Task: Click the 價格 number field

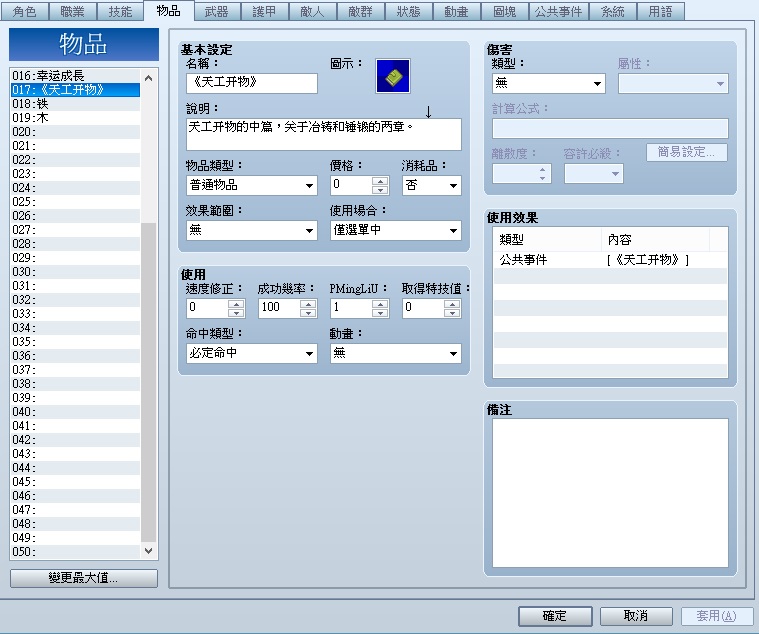Action: point(352,185)
